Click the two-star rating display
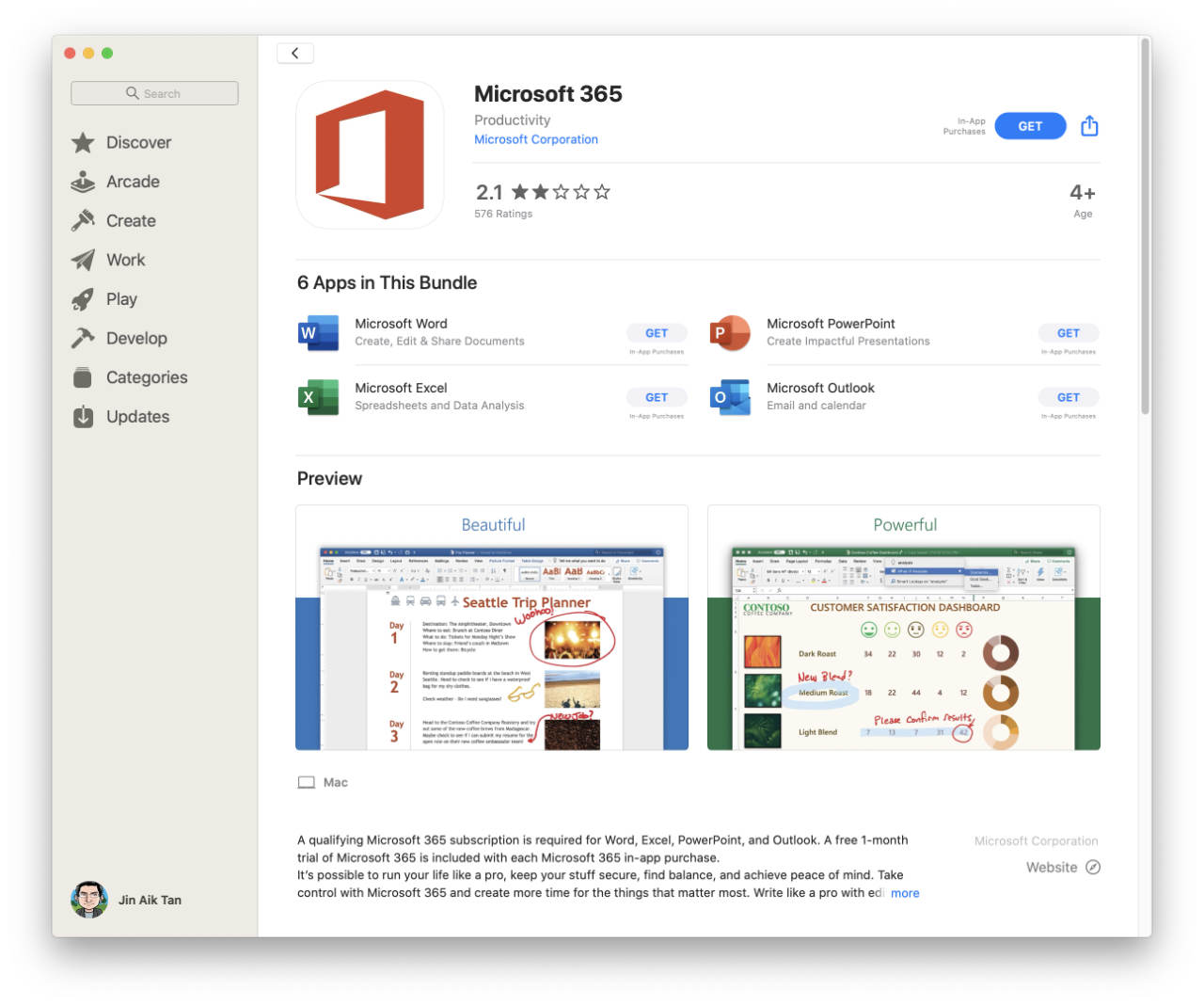The image size is (1204, 1006). (561, 192)
